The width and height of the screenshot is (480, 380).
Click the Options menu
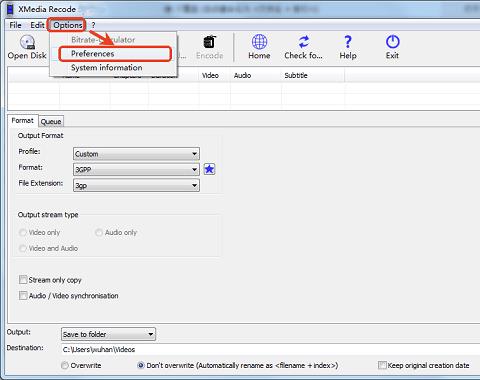click(x=68, y=25)
